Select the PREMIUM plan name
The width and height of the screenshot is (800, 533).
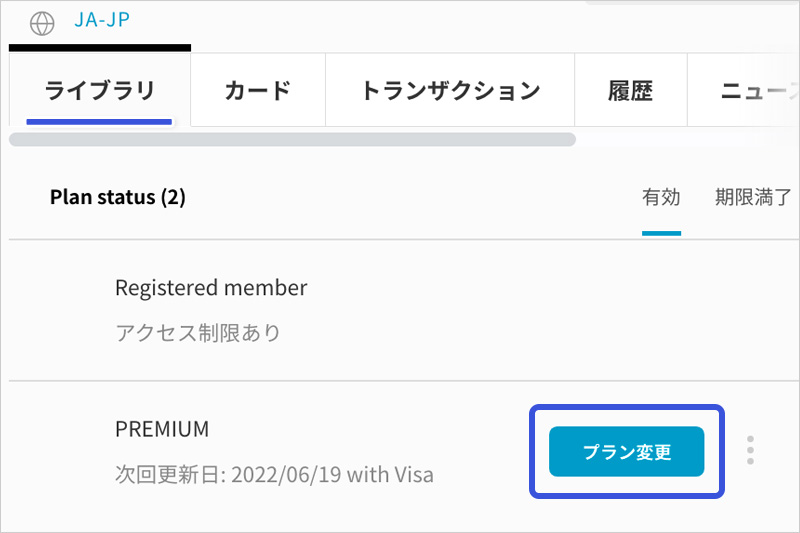162,429
